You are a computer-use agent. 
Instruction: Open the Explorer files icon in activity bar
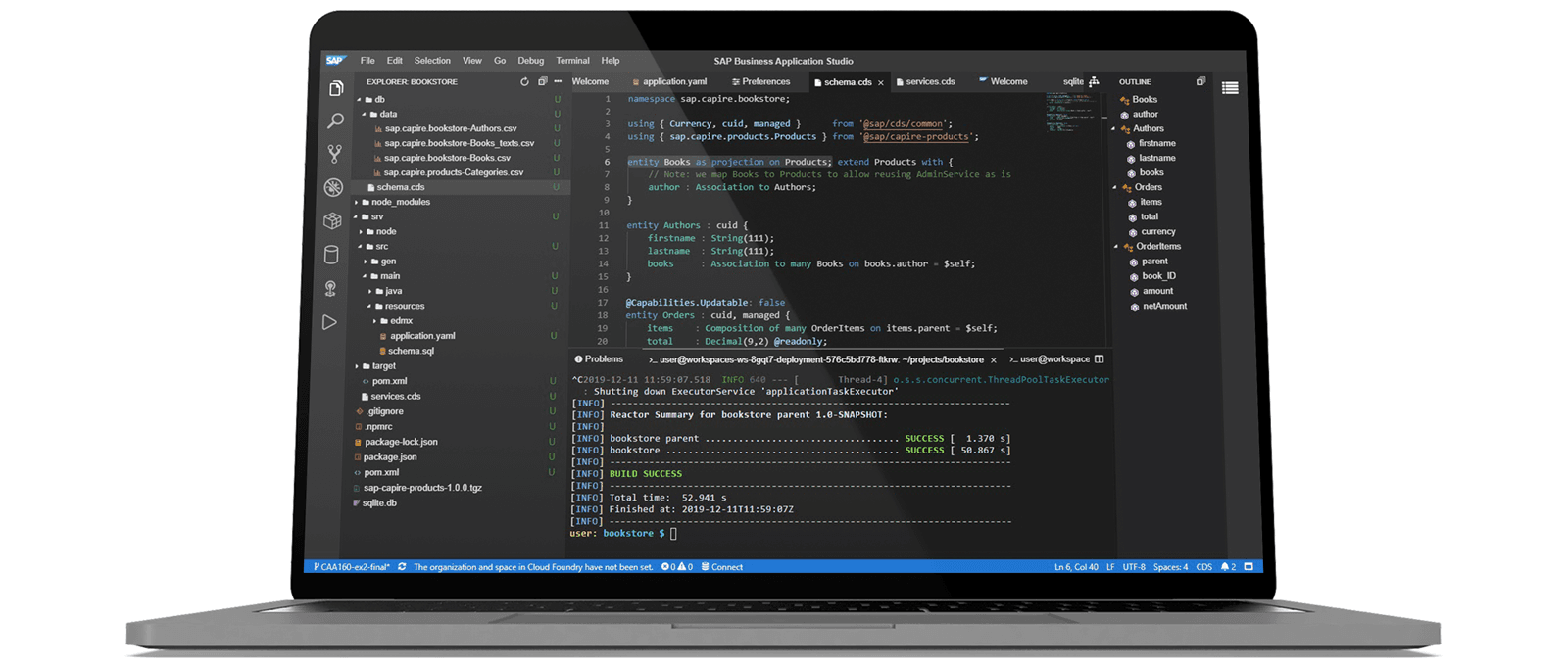coord(336,88)
